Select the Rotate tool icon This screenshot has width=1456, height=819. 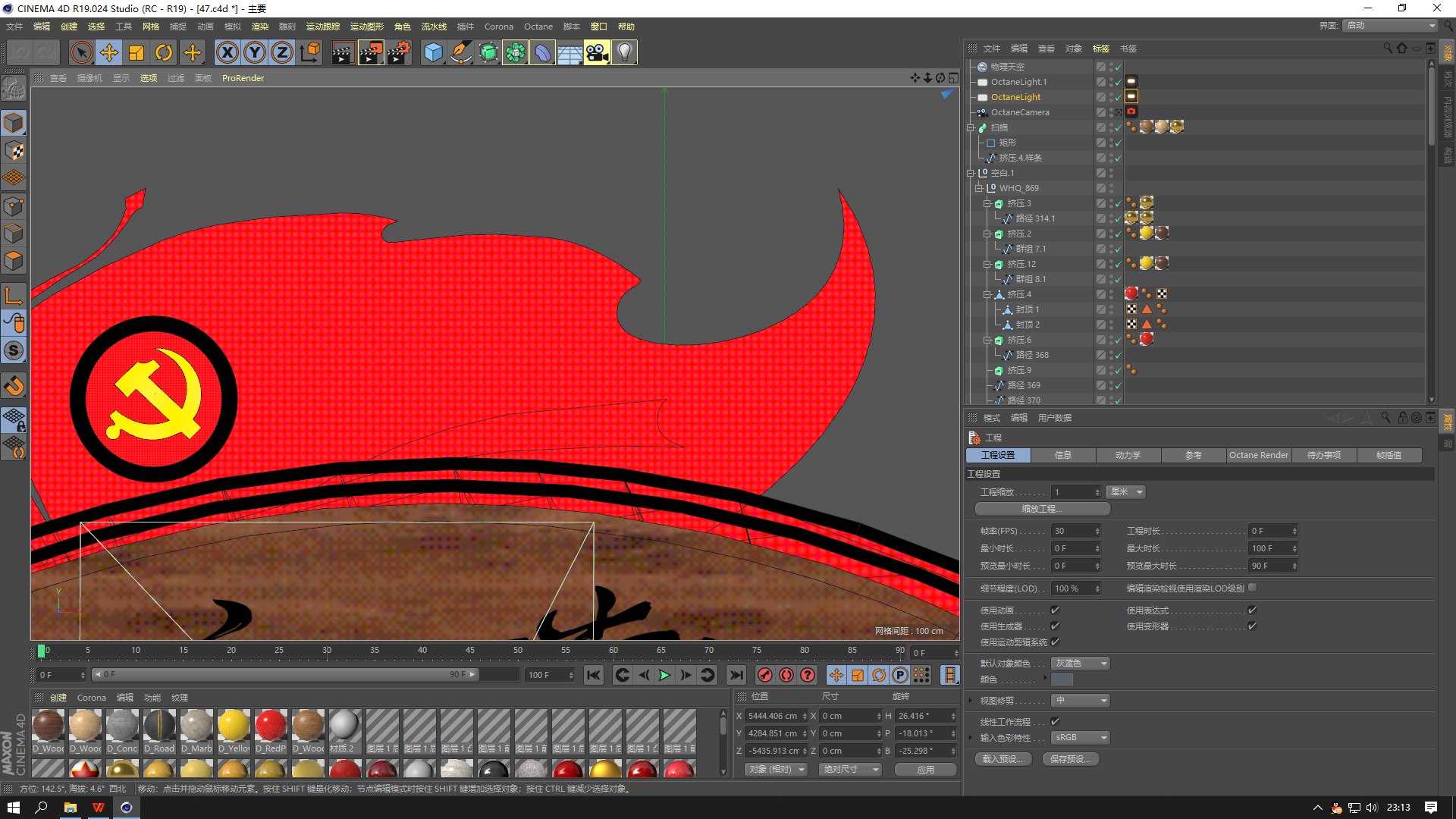[x=164, y=52]
